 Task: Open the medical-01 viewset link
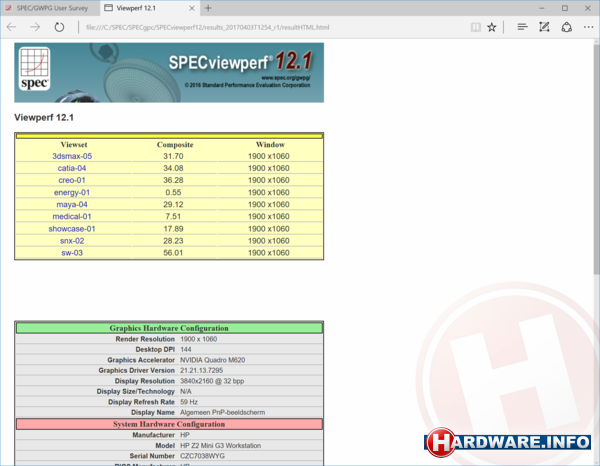click(72, 217)
